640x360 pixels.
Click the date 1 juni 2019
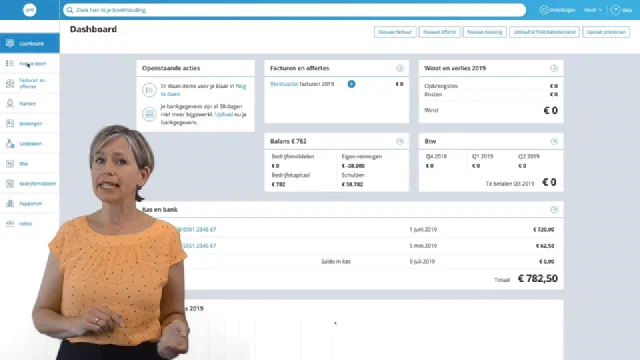pyautogui.click(x=423, y=229)
